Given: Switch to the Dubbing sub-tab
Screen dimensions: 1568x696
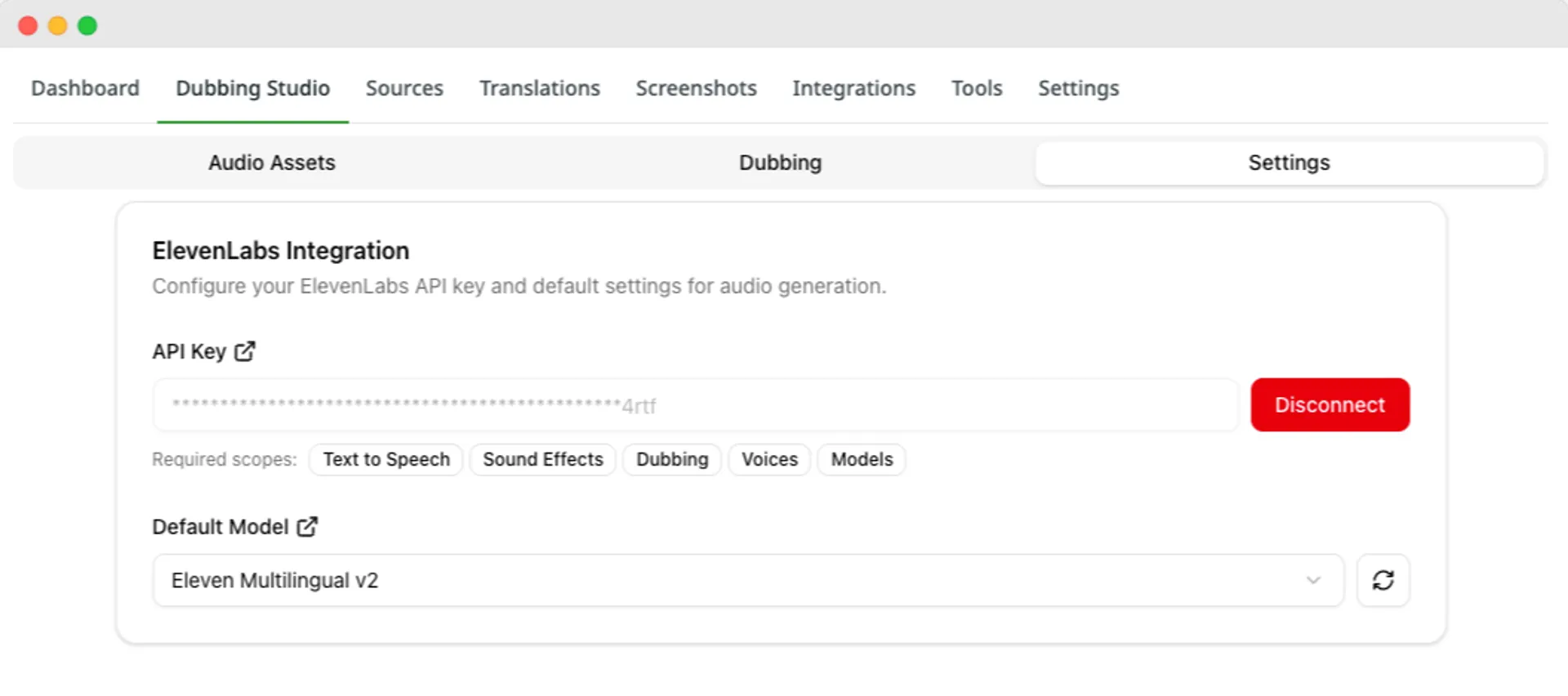Looking at the screenshot, I should tap(780, 163).
